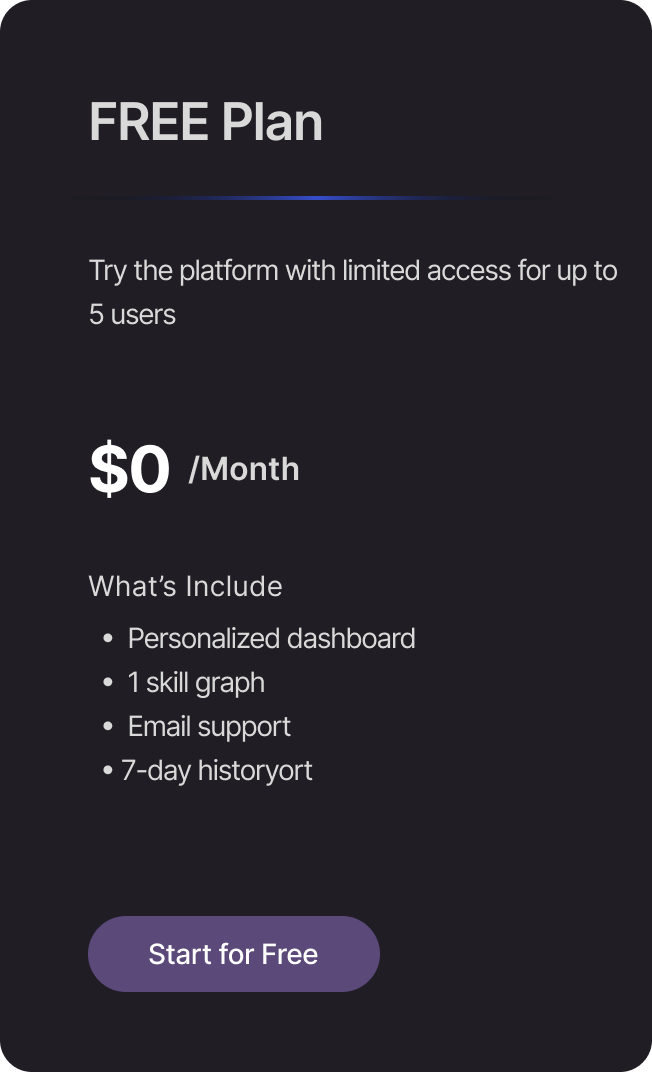Click the word Plan in the heading
Viewport: 652px width, 1072px height.
point(272,122)
